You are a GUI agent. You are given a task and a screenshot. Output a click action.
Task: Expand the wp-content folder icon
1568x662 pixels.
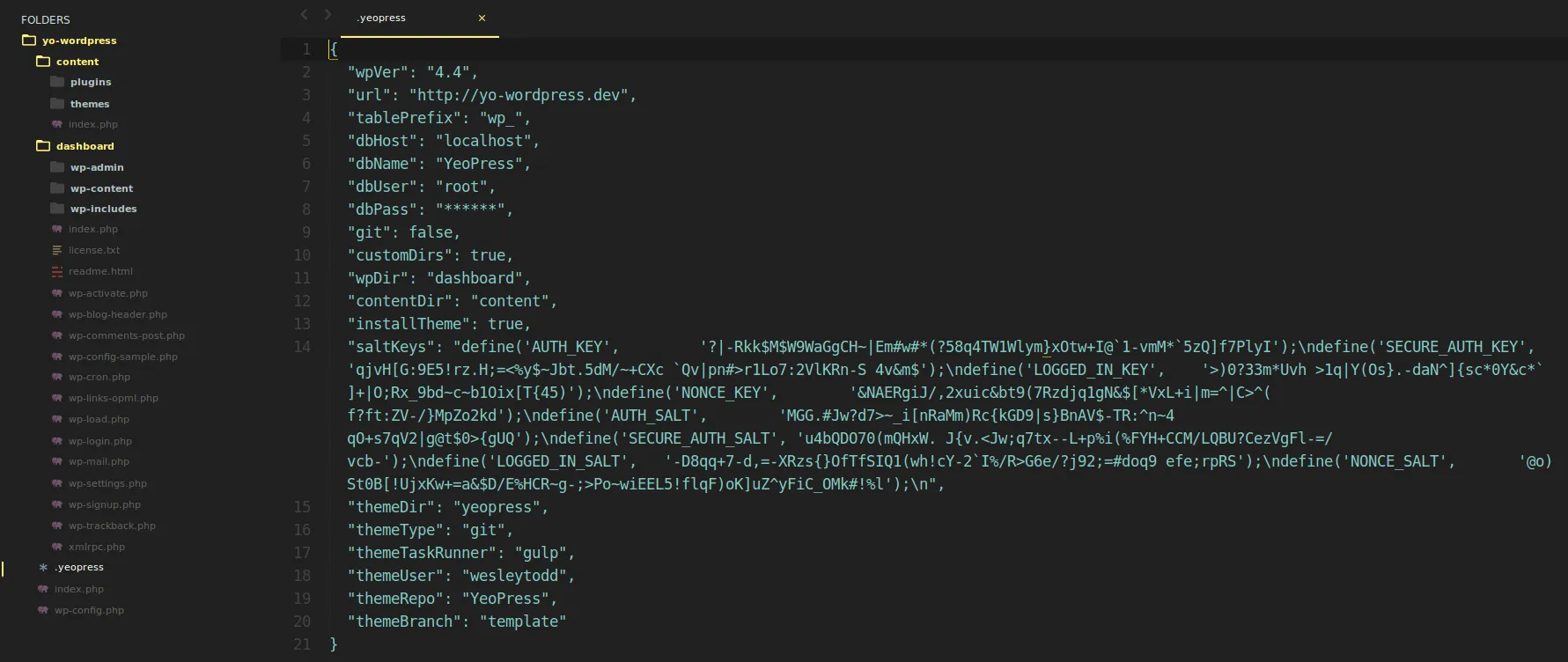57,188
